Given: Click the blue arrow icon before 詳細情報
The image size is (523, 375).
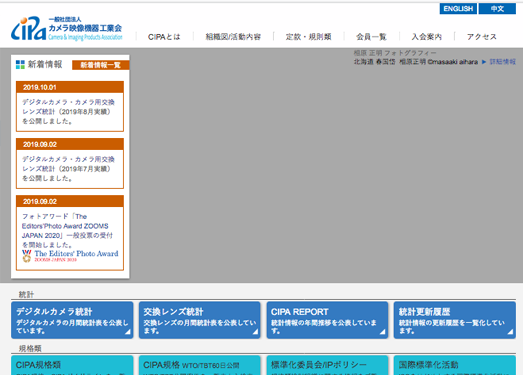Looking at the screenshot, I should tap(484, 62).
